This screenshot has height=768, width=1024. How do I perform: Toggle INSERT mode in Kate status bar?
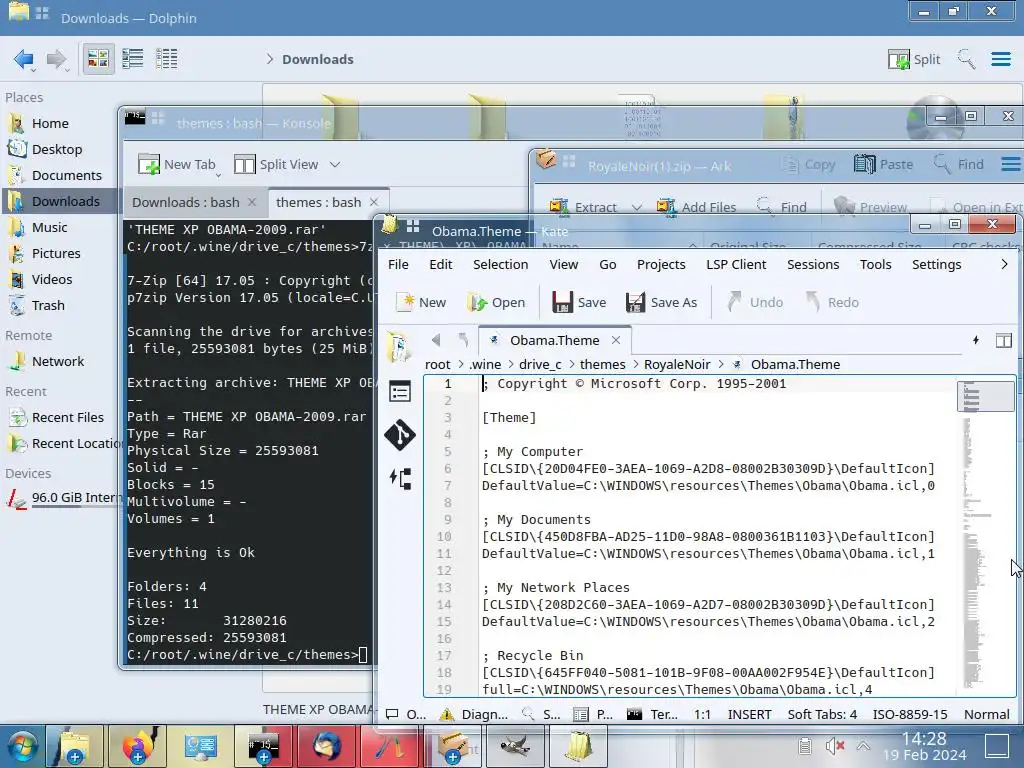pos(749,714)
